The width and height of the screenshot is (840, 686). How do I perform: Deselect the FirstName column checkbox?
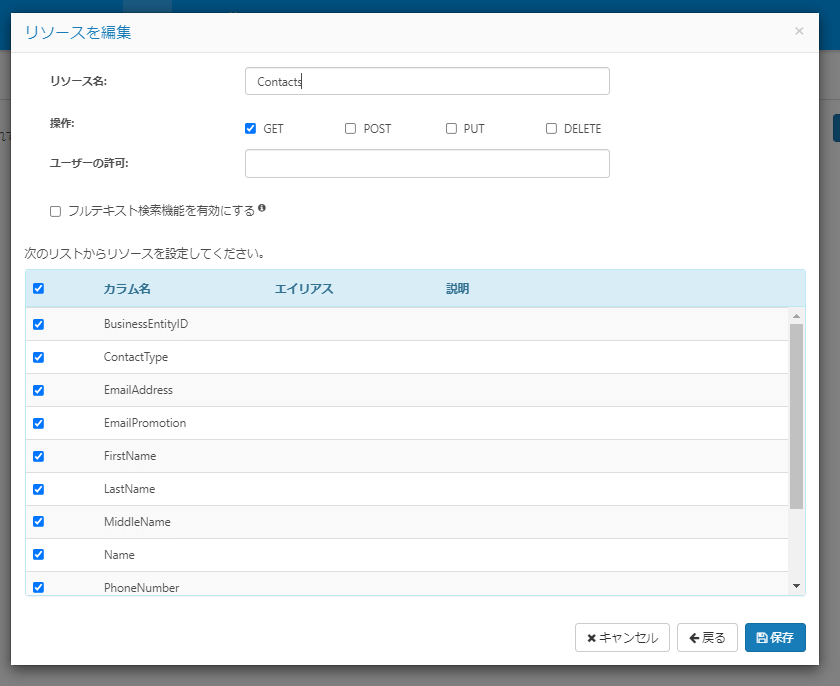pos(39,457)
